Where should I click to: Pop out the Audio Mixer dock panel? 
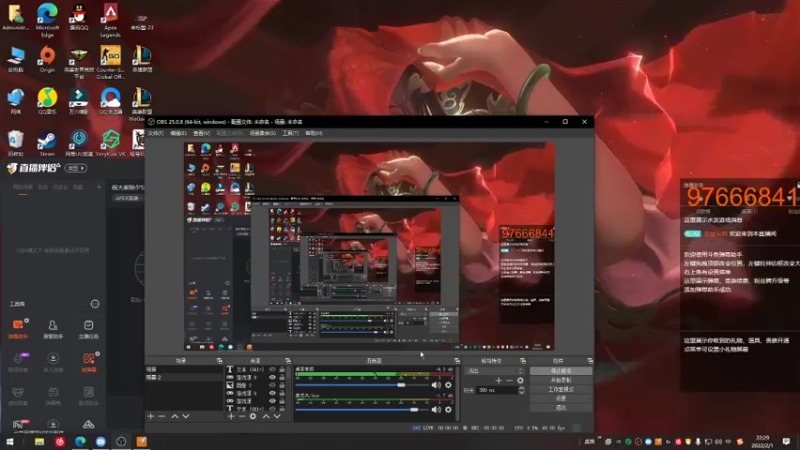(457, 361)
